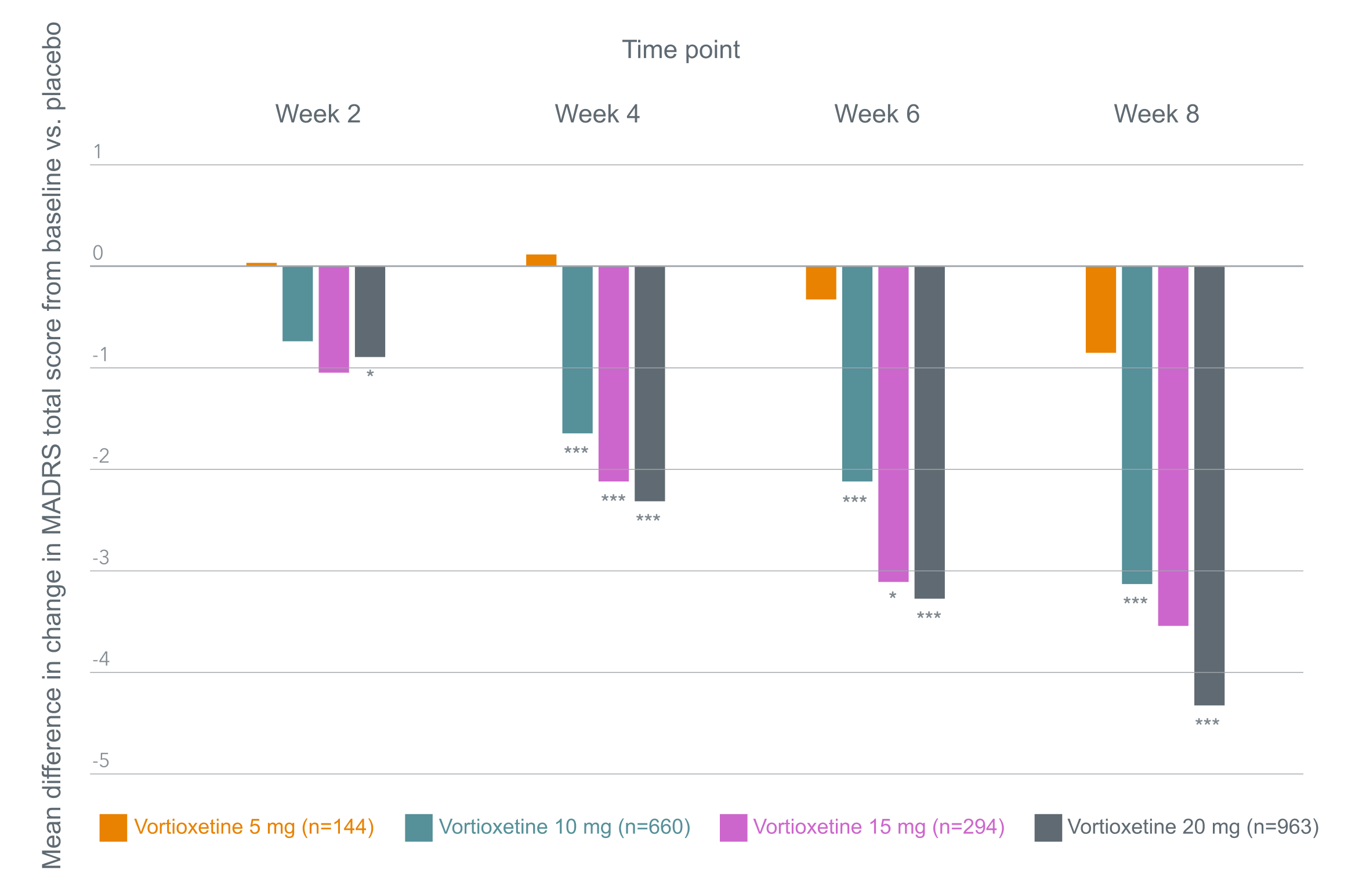
Task: Click the magenta Vortioxetine 15 mg legend swatch
Action: [733, 828]
